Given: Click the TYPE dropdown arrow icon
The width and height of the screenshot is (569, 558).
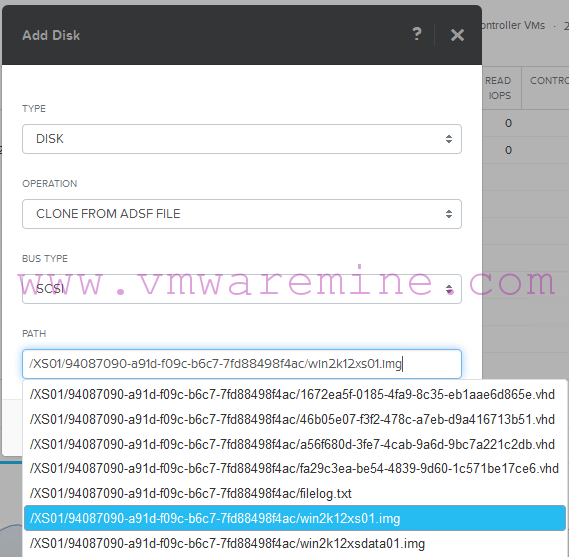Looking at the screenshot, I should click(x=449, y=139).
